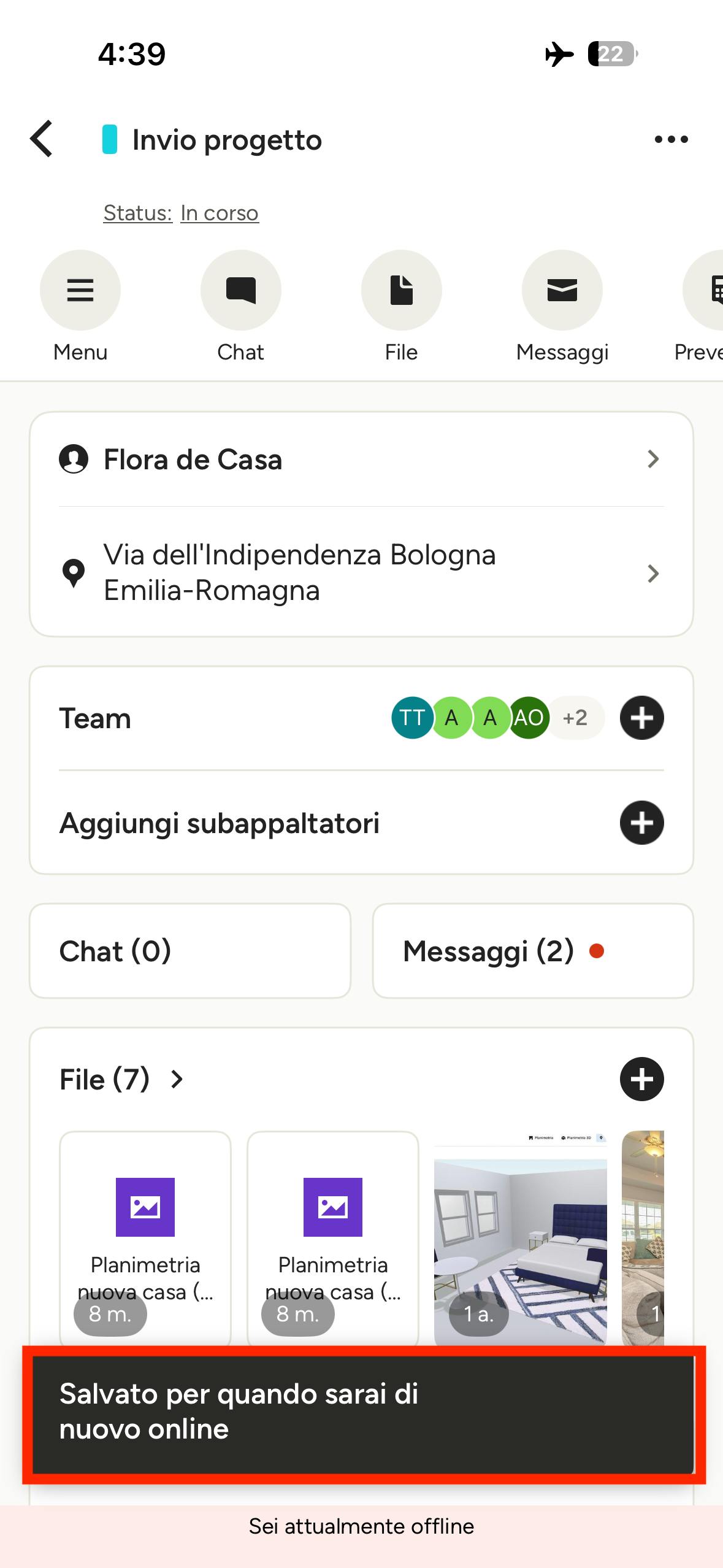Open the Chat bubble shortcut icon
Image resolution: width=723 pixels, height=1568 pixels.
[x=241, y=290]
